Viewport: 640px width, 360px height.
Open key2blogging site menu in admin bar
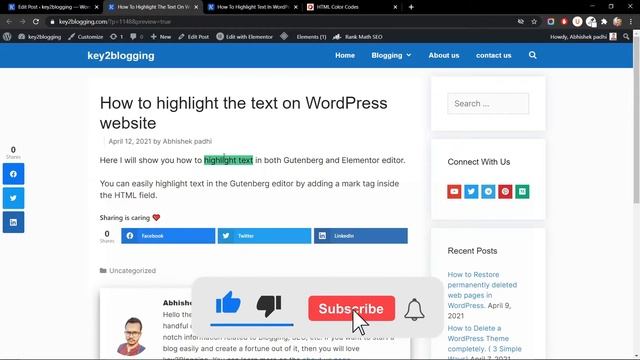40,37
